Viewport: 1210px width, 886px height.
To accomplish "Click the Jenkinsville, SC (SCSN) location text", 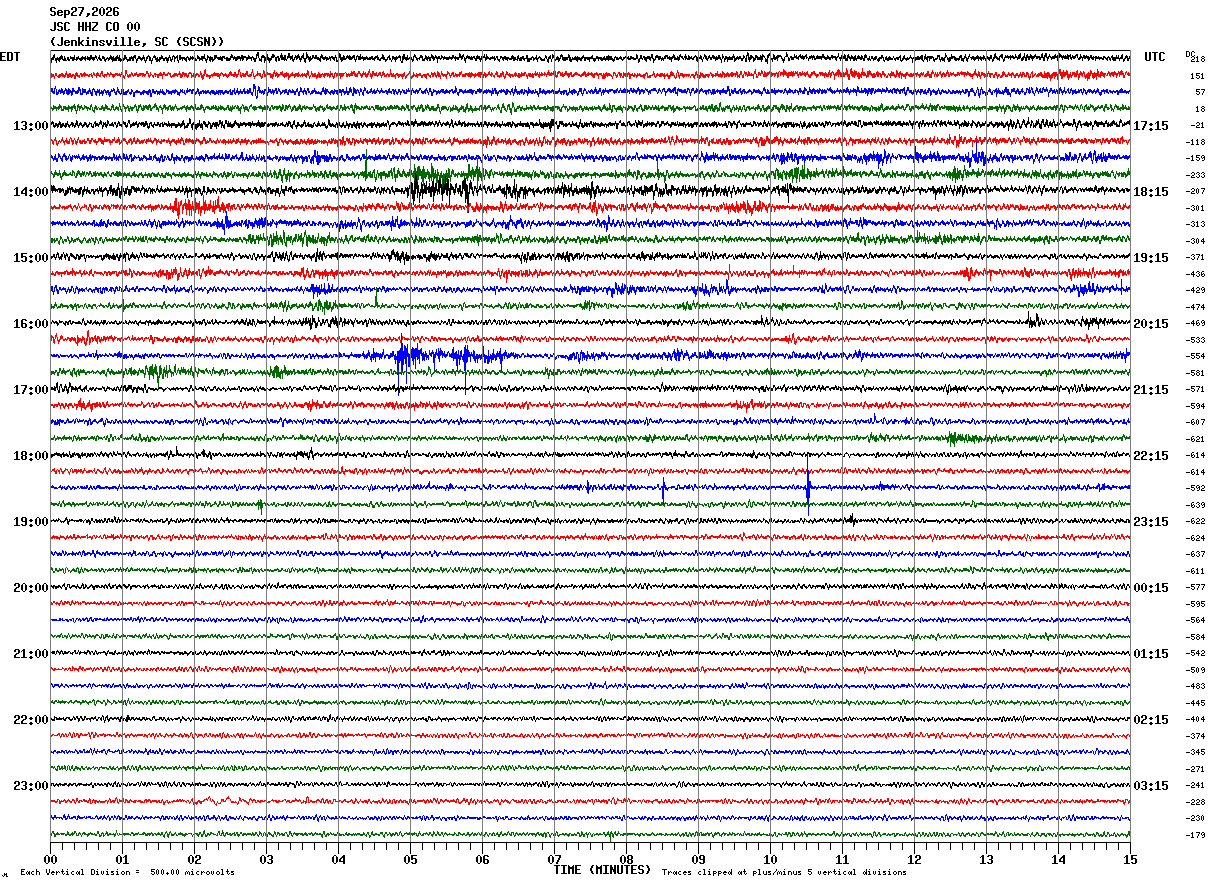I will click(137, 42).
